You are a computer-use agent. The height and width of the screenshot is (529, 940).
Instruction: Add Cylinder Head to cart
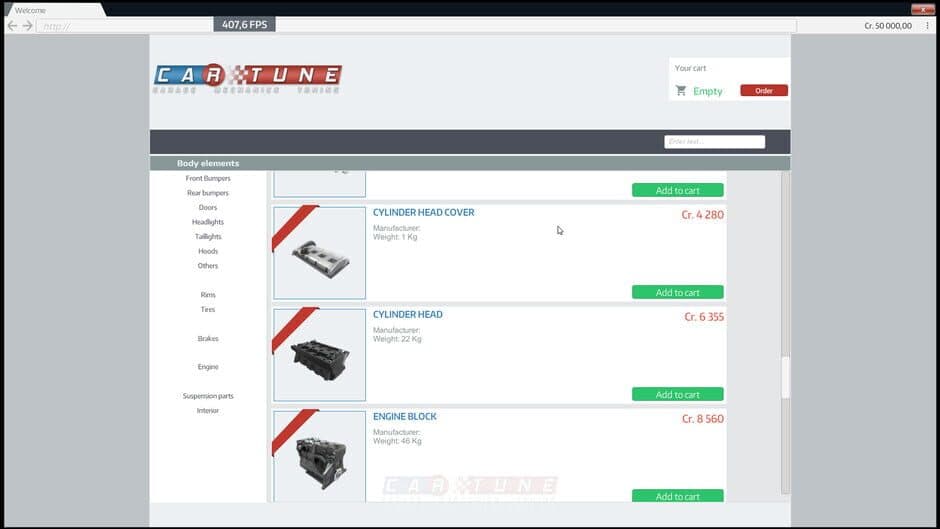pos(677,395)
